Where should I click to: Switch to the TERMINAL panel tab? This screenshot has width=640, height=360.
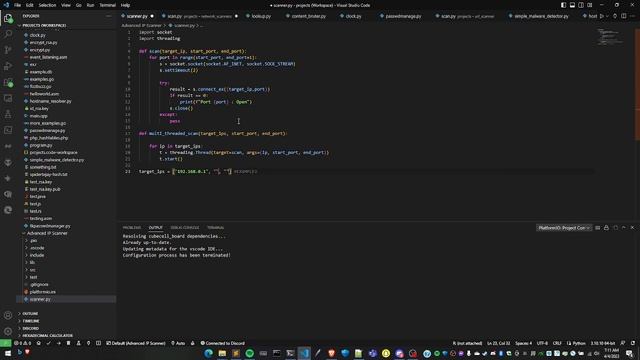[216, 228]
